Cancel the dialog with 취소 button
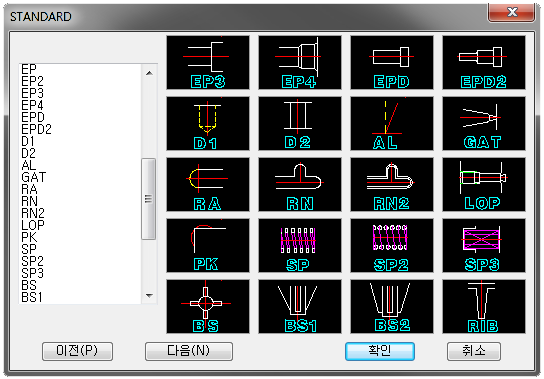The image size is (544, 379). pyautogui.click(x=474, y=351)
